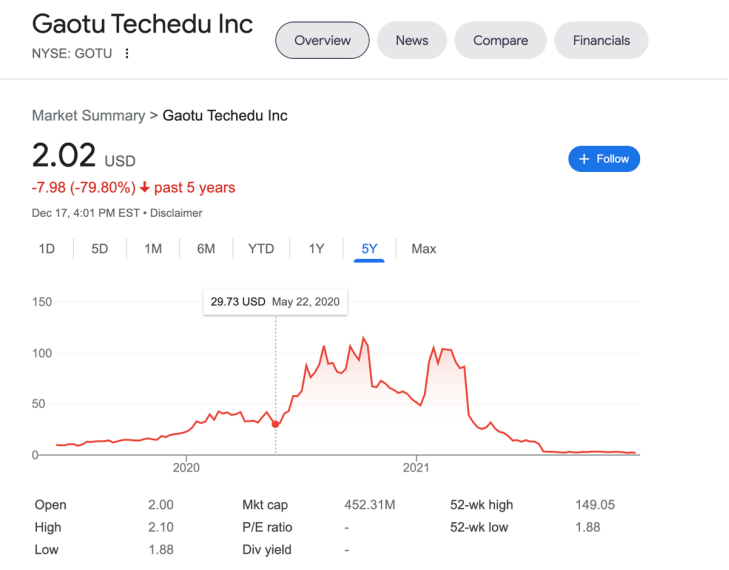Switch chart to Max range

[x=424, y=249]
